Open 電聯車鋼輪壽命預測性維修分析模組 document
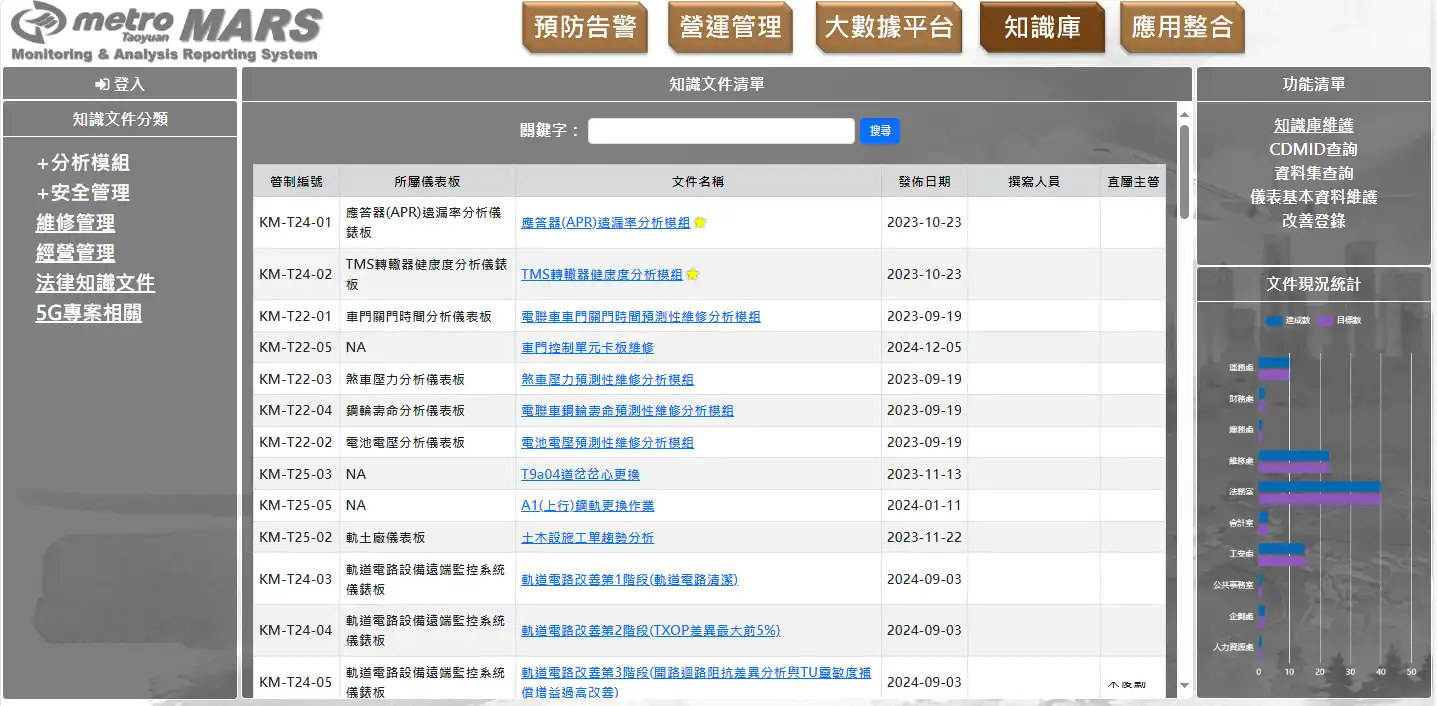Image resolution: width=1437 pixels, height=706 pixels. [627, 411]
